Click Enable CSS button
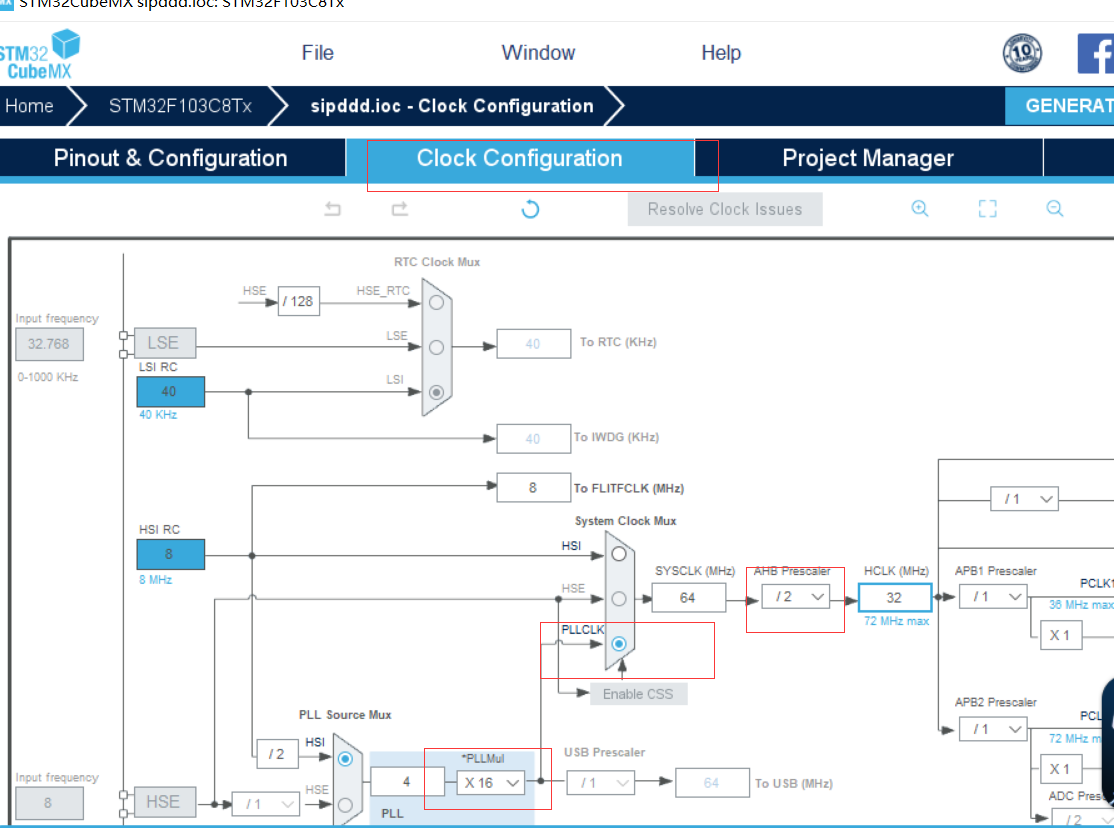The image size is (1114, 828). (639, 694)
